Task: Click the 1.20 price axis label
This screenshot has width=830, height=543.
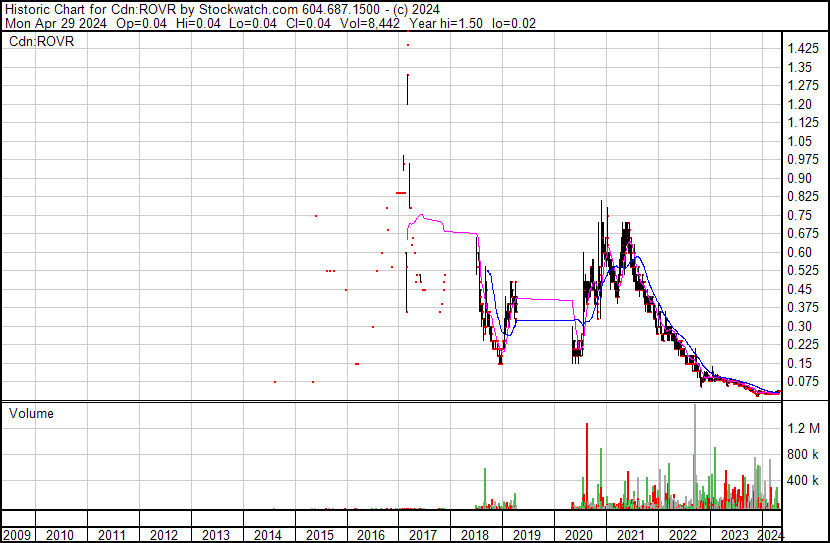Action: pos(799,104)
